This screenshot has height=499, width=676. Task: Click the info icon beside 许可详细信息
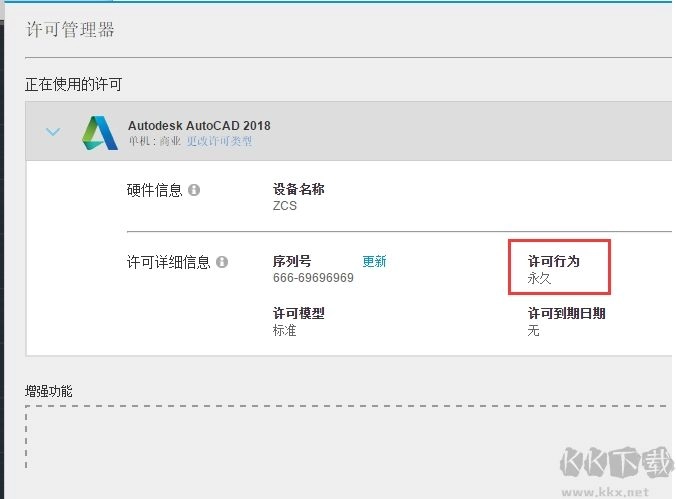pyautogui.click(x=222, y=262)
